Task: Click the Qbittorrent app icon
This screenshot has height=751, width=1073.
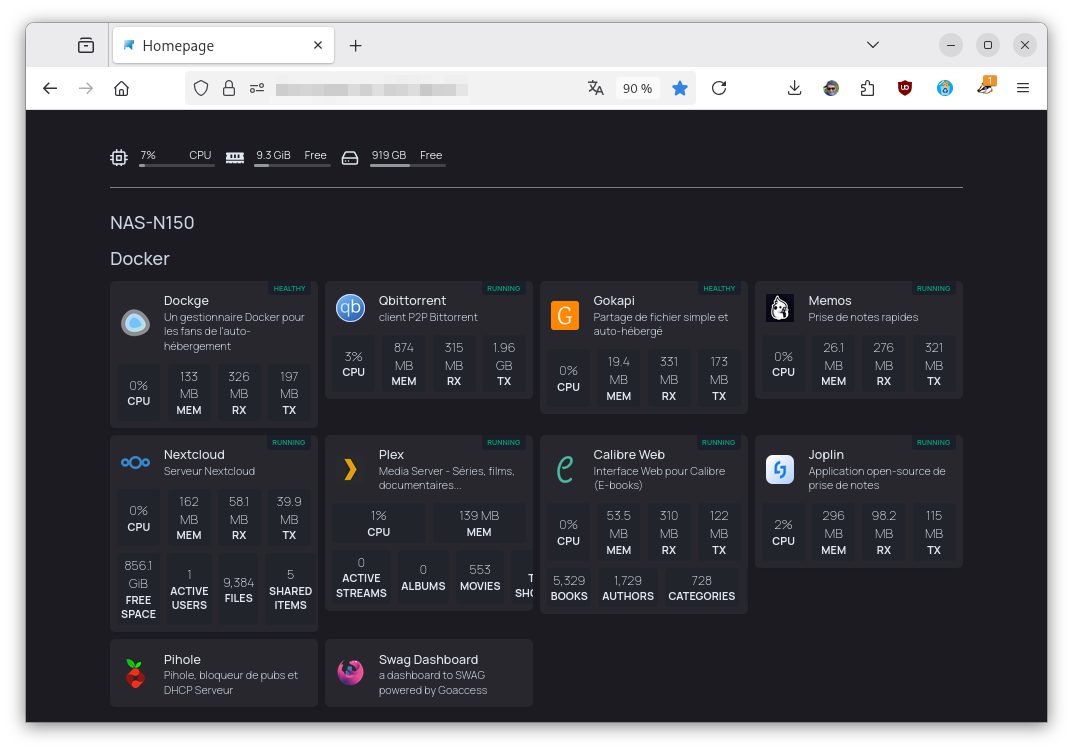Action: pyautogui.click(x=350, y=308)
